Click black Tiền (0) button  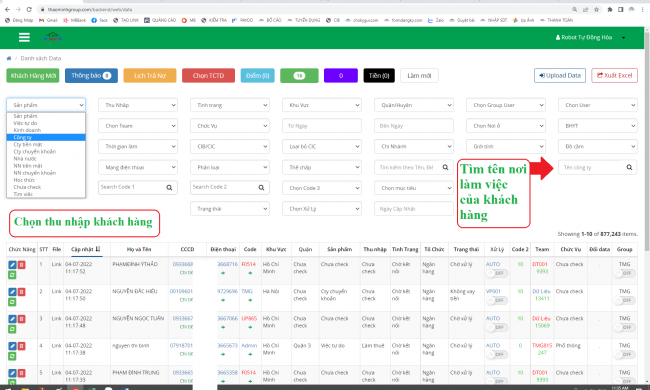tap(379, 76)
